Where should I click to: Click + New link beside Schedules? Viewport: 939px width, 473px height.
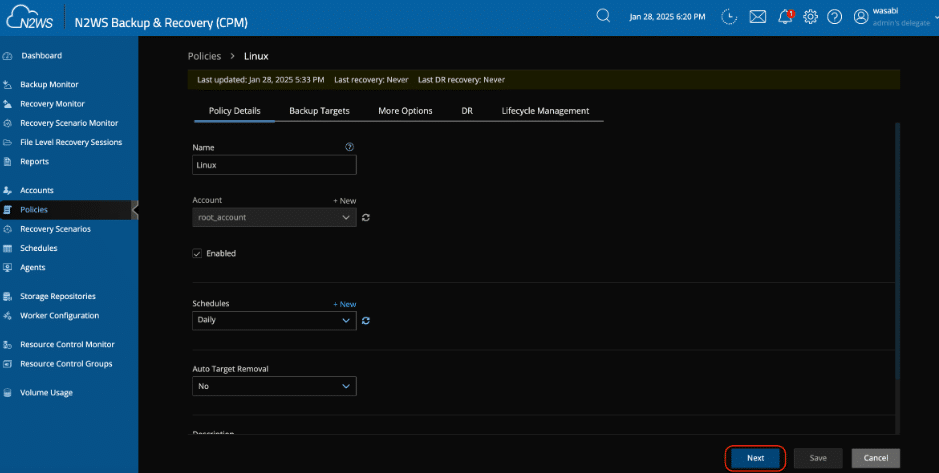point(344,304)
